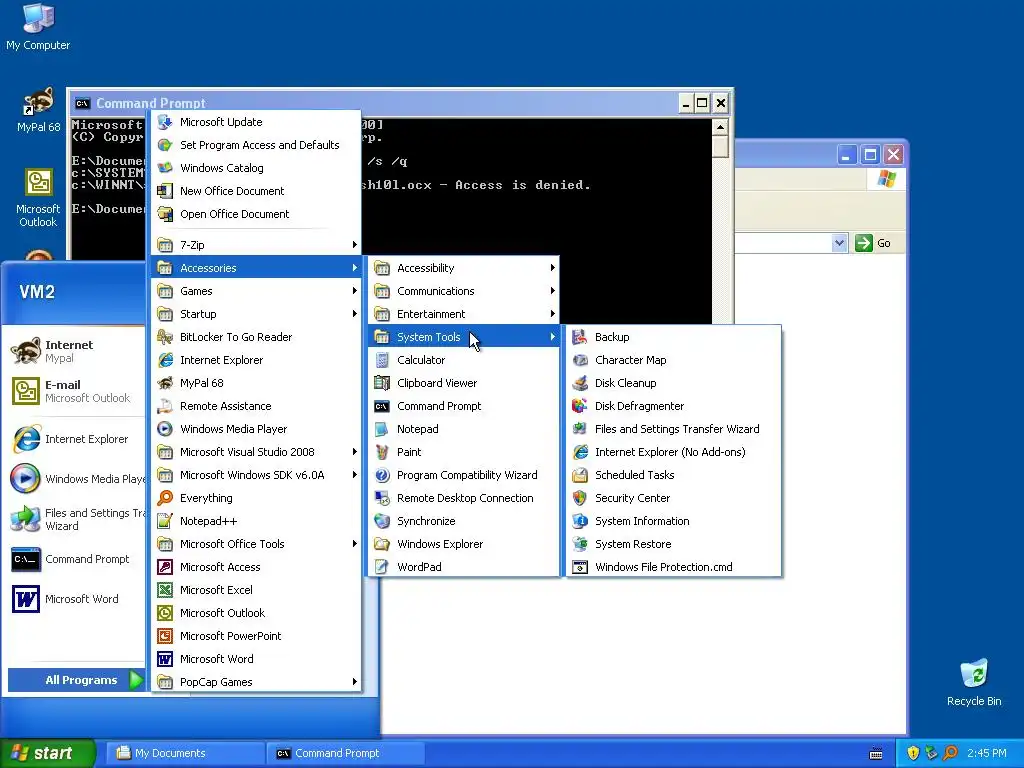Open pinned Internet Mypal in start menu
The width and height of the screenshot is (1024, 768).
click(73, 351)
